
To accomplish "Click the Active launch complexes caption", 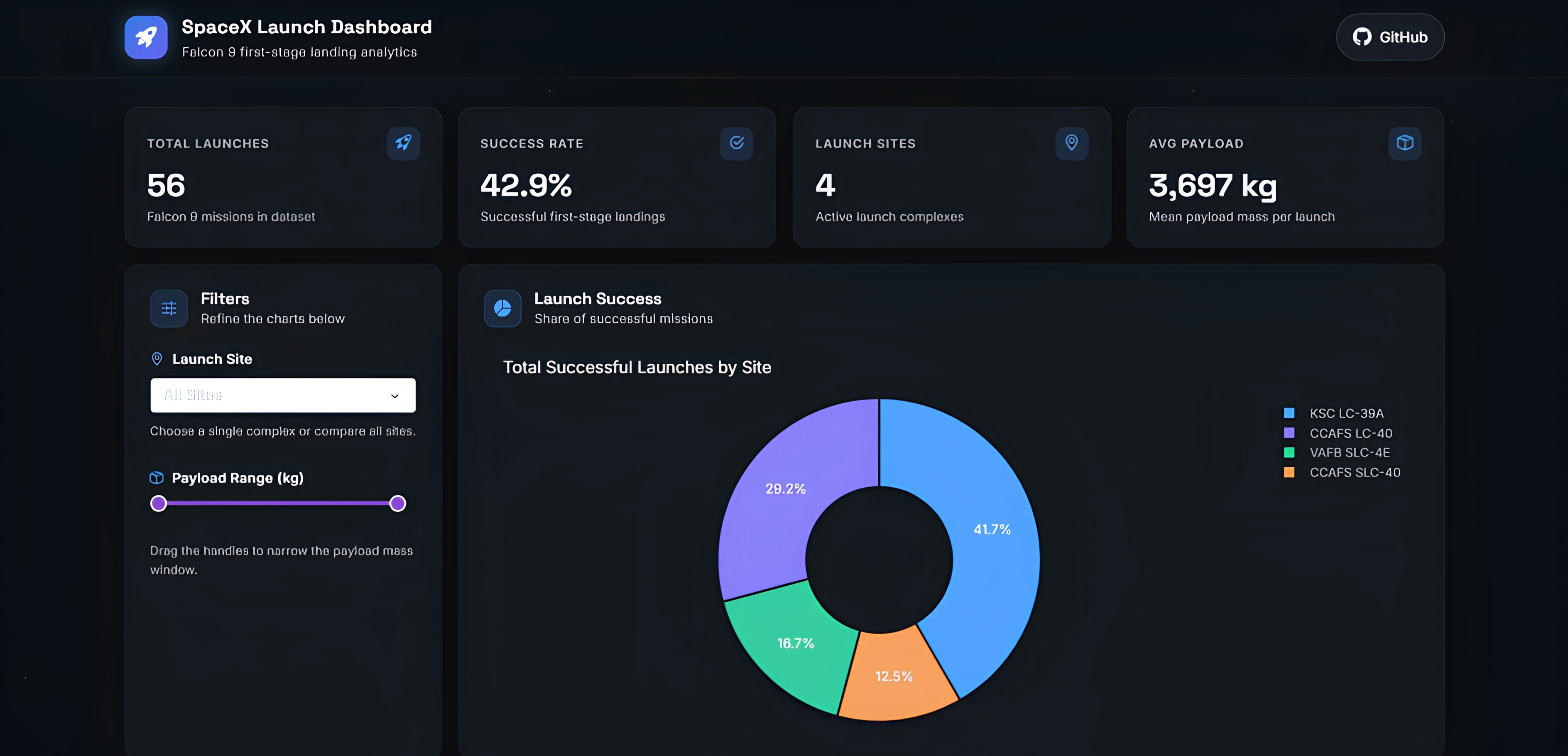I will tap(889, 217).
